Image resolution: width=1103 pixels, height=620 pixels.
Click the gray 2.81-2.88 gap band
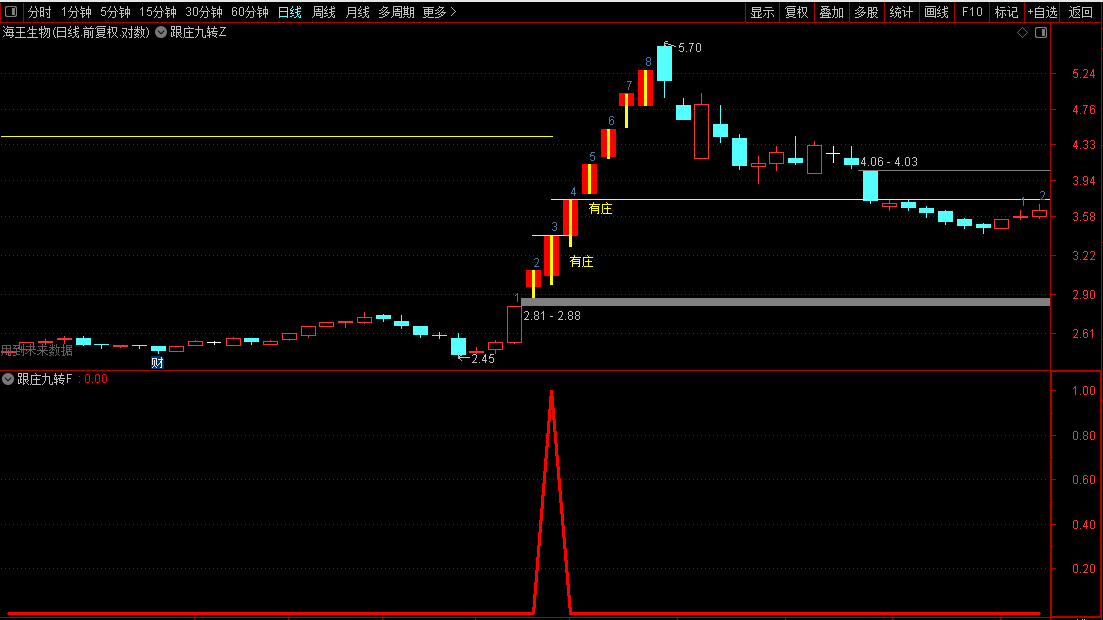click(x=785, y=302)
